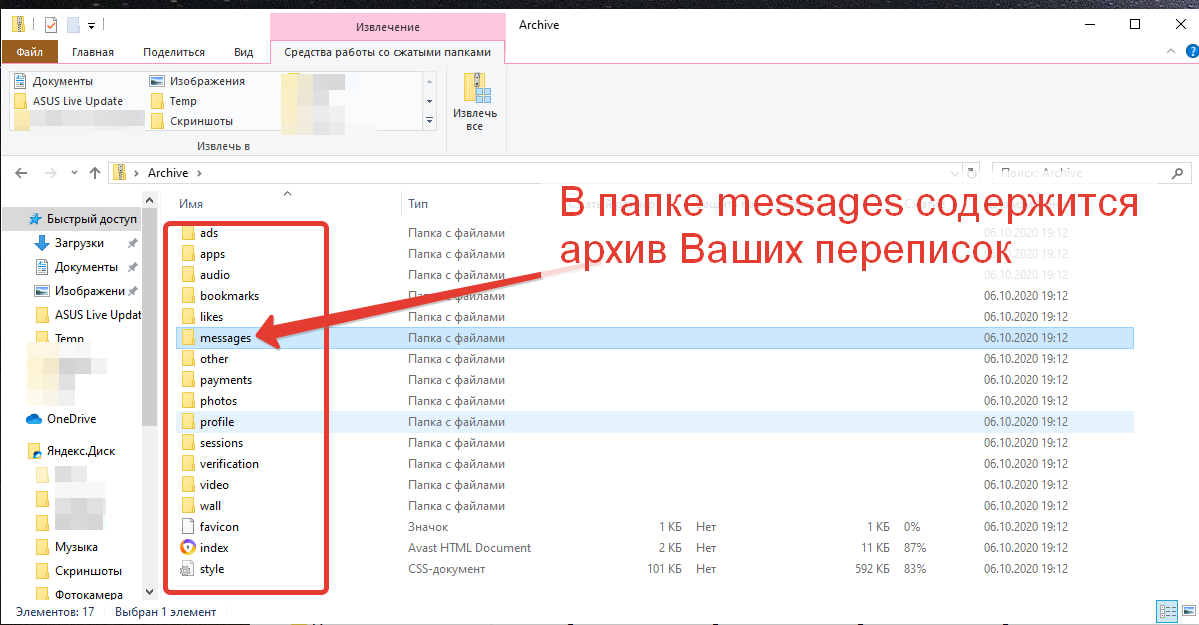This screenshot has width=1199, height=625.
Task: Extract to ASUS Live Update destination
Action: [69, 101]
